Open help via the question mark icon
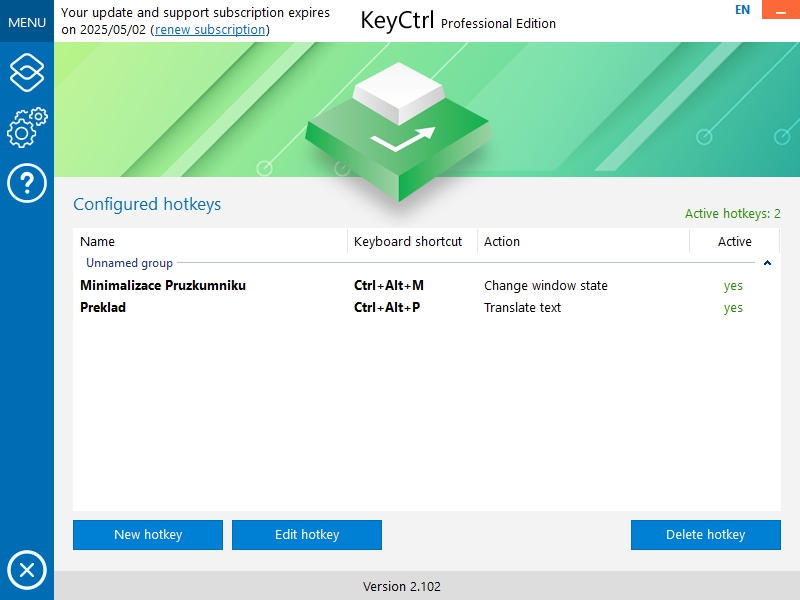800x600 pixels. click(x=27, y=183)
